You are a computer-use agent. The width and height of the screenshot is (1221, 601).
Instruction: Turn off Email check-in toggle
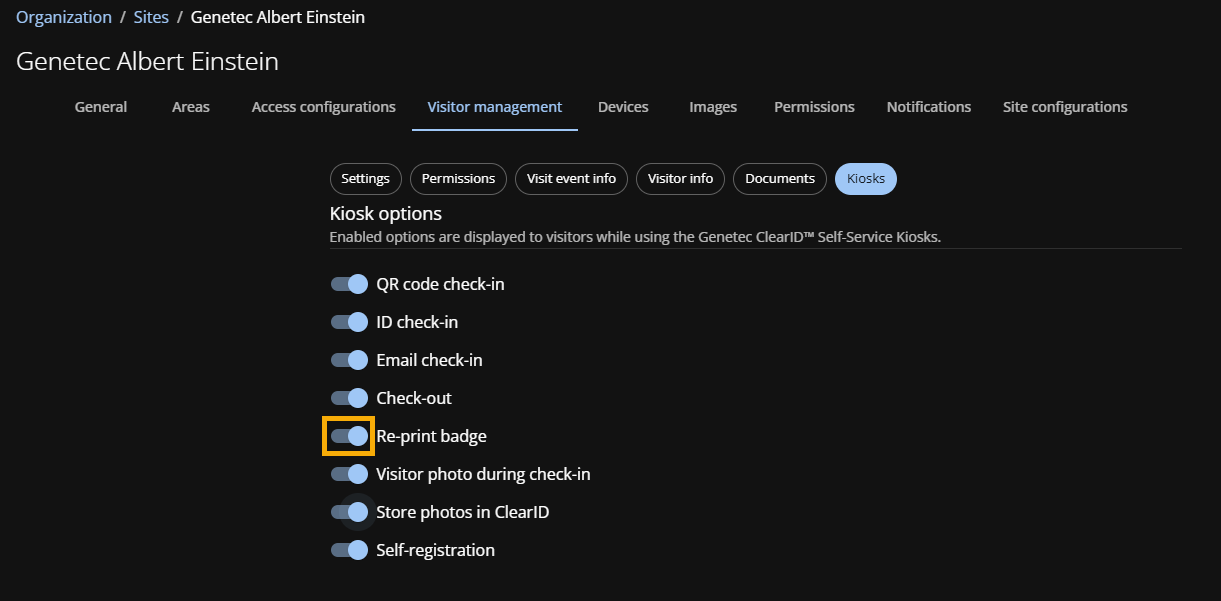[349, 360]
